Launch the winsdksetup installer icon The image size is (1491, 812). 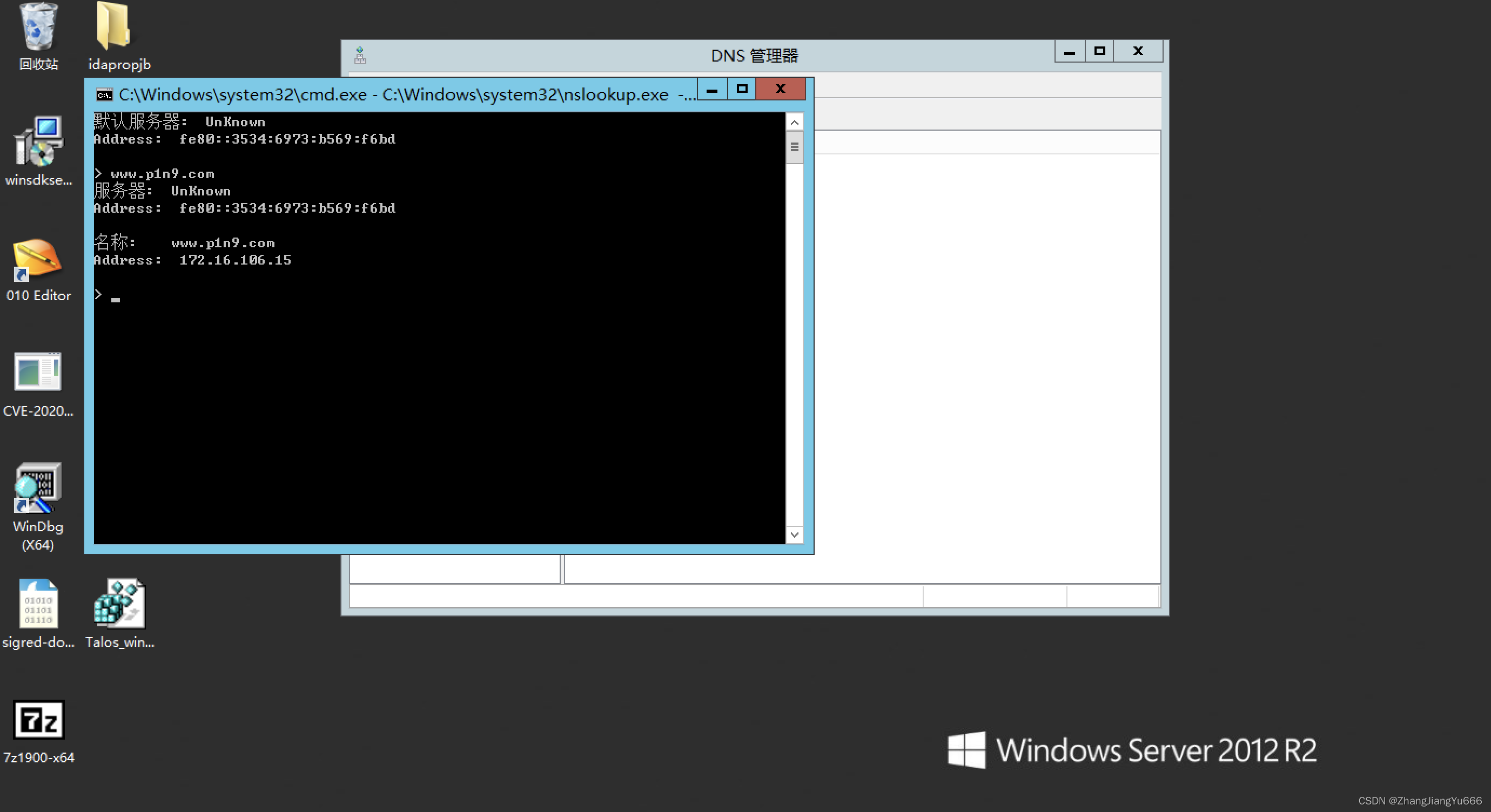coord(38,141)
